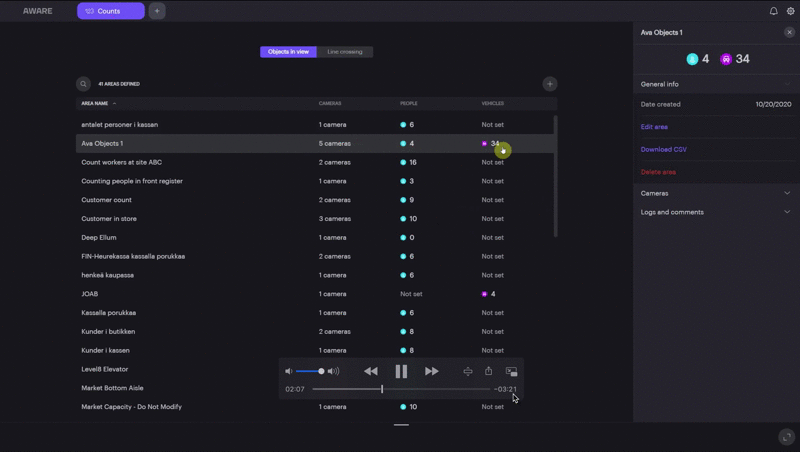Click the add new tab plus button
This screenshot has height=452, width=800.
click(157, 11)
